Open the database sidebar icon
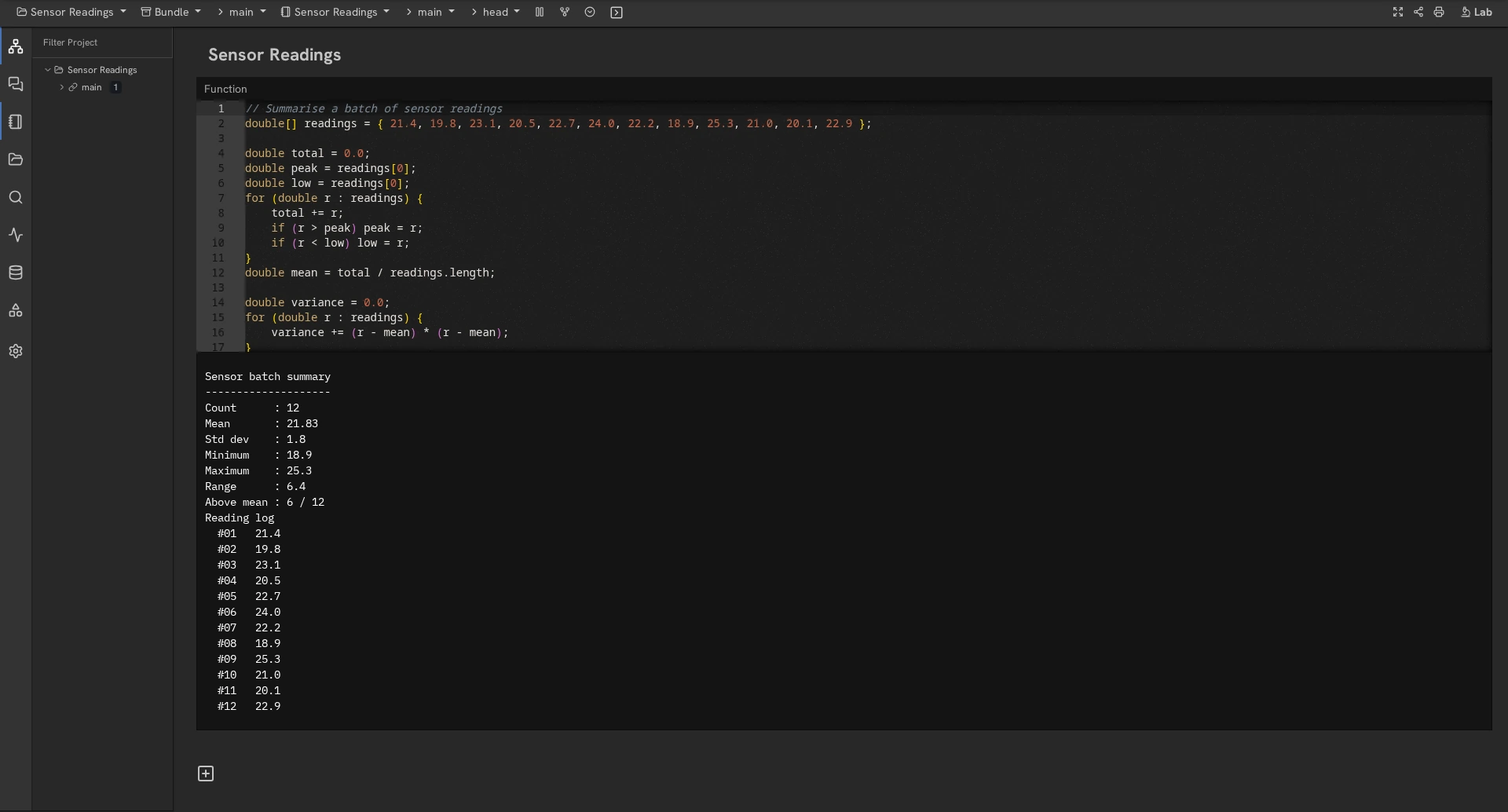Image resolution: width=1508 pixels, height=812 pixels. 16,272
